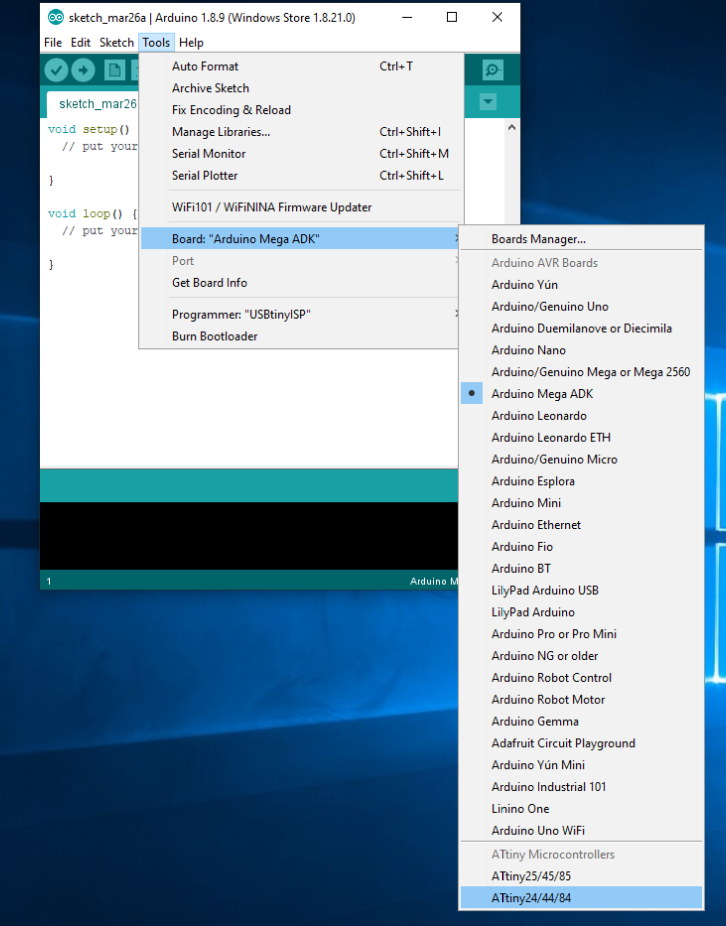Click the void loop() code line

tap(93, 214)
